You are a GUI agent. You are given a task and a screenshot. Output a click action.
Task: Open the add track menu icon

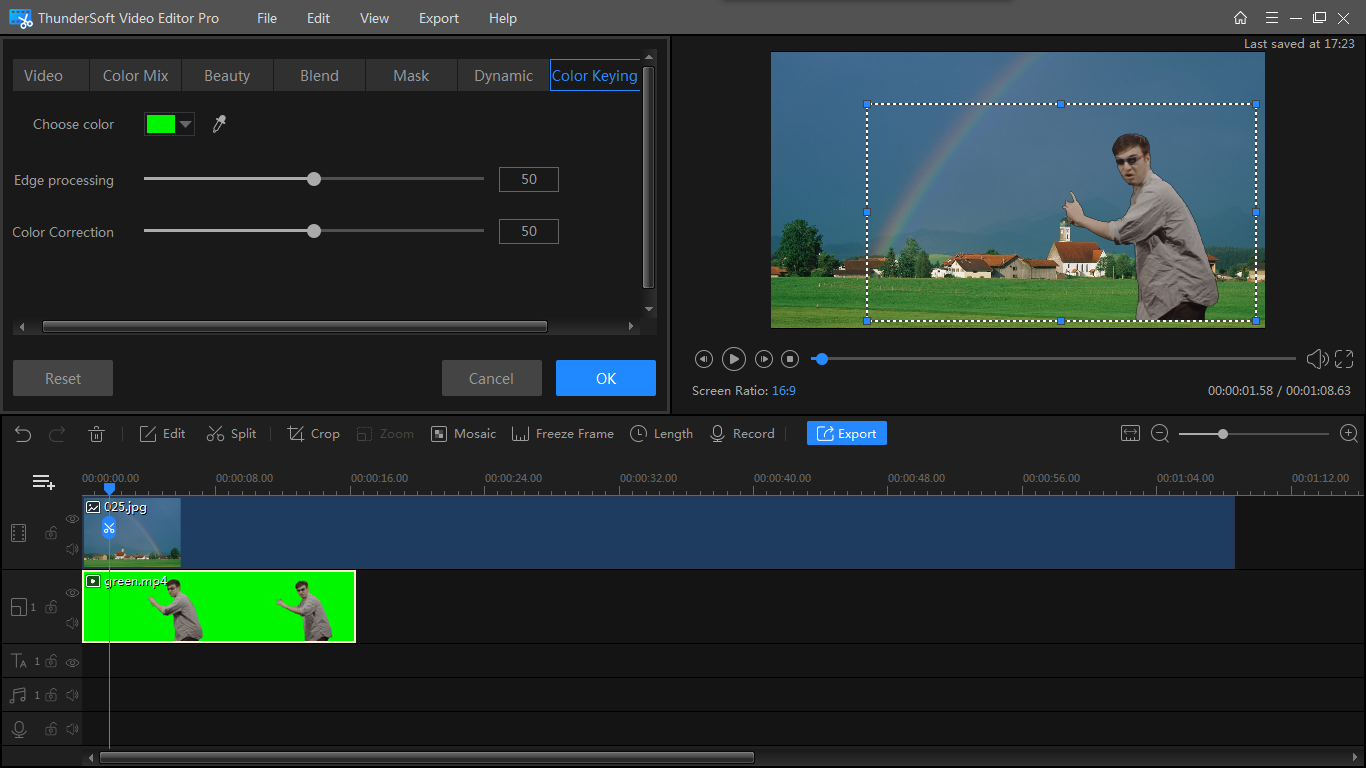44,482
